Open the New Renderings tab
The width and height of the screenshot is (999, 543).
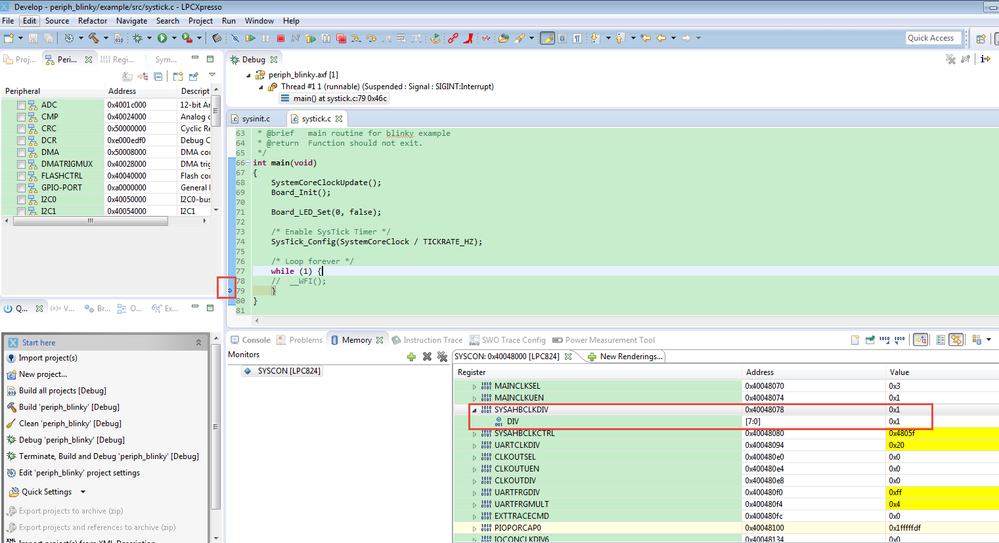pos(625,357)
